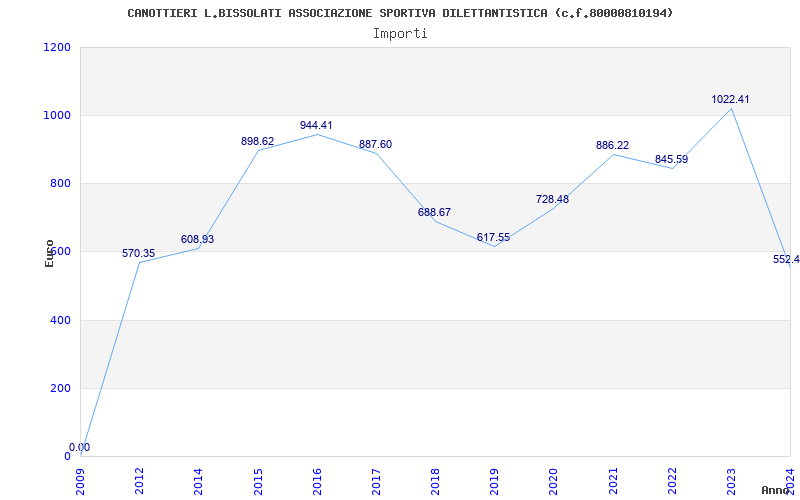Select the 617.55 data label
This screenshot has width=800, height=500.
tap(493, 238)
